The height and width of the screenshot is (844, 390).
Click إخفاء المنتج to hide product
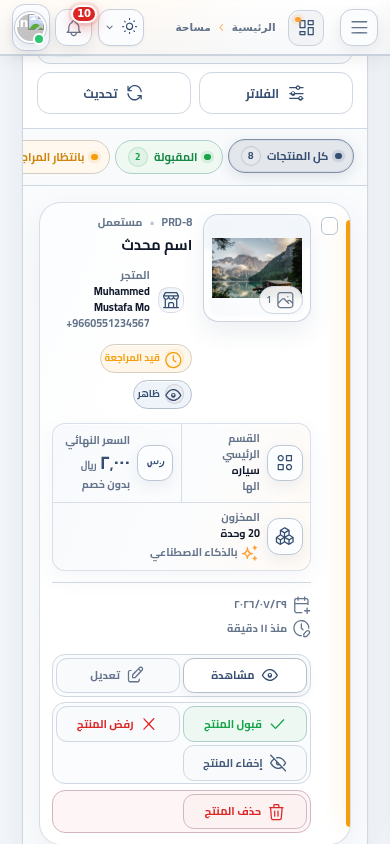point(245,763)
